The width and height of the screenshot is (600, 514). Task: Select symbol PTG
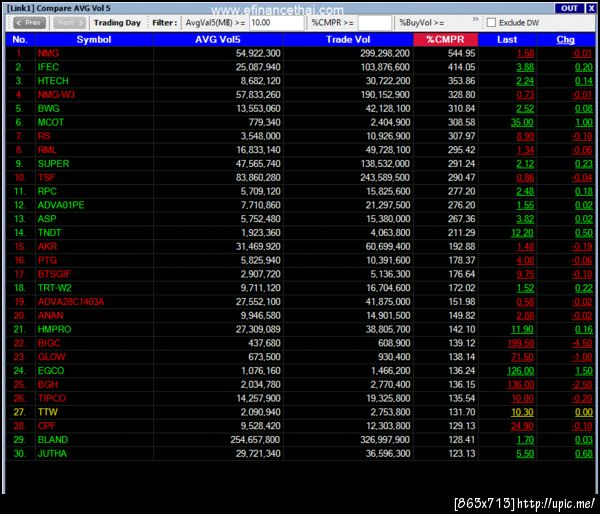[x=47, y=260]
